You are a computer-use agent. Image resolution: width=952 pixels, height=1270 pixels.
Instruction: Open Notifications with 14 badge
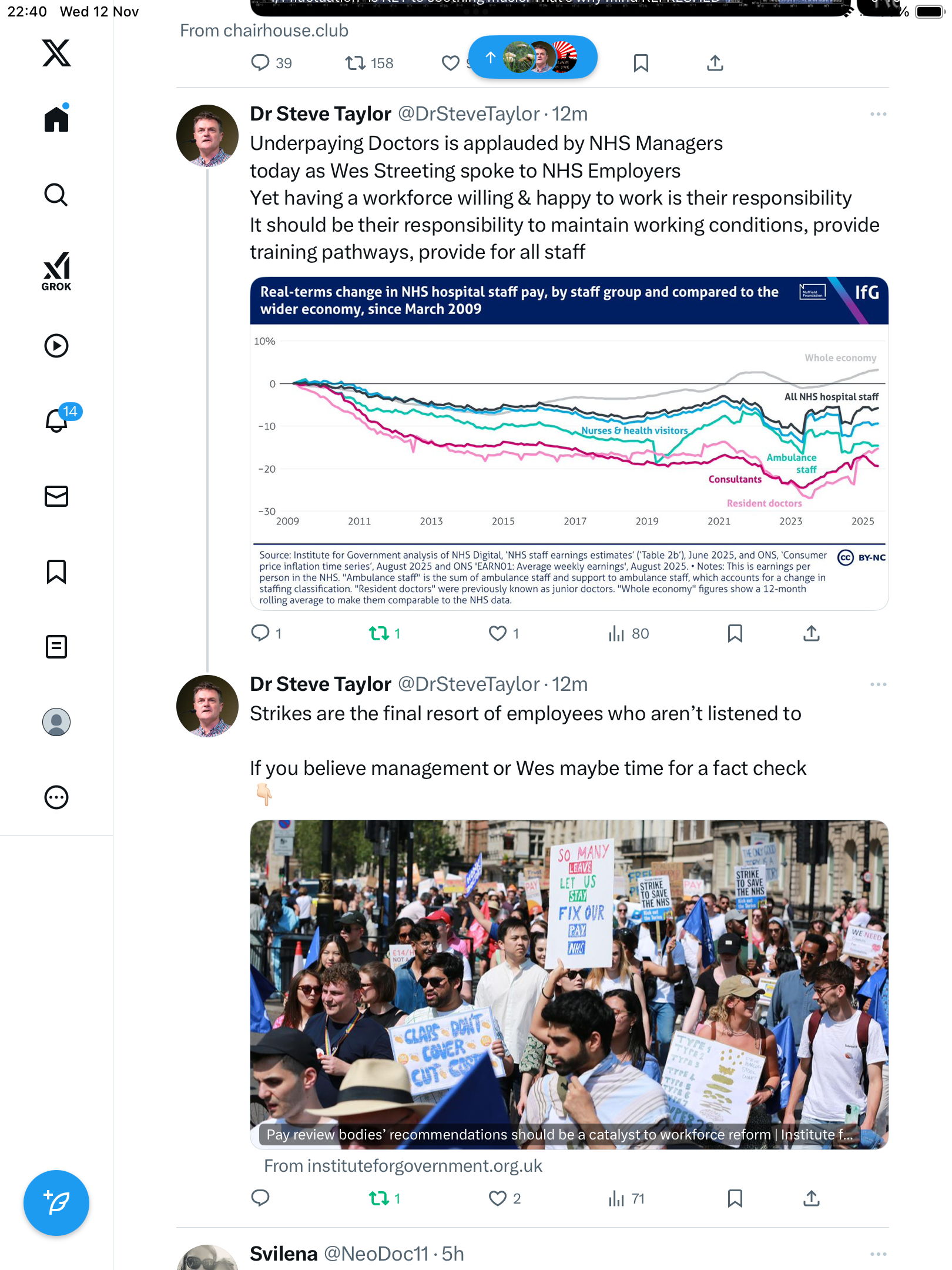tap(58, 420)
